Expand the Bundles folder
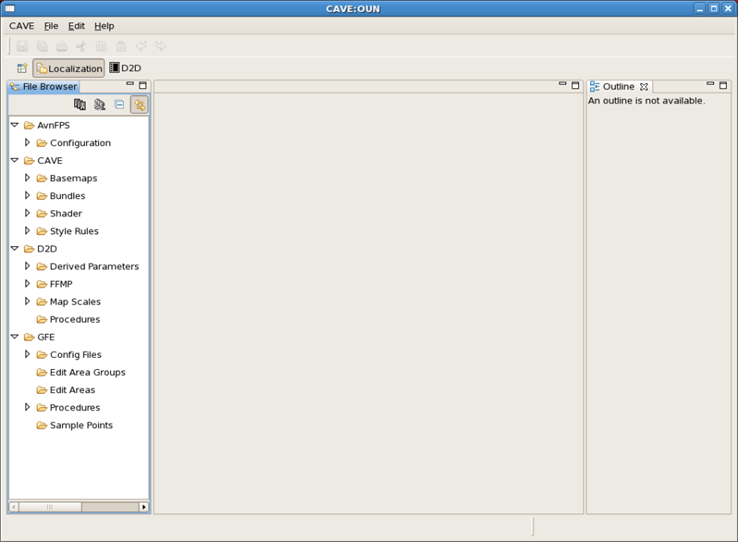Screen dimensions: 738x542 click(x=27, y=196)
